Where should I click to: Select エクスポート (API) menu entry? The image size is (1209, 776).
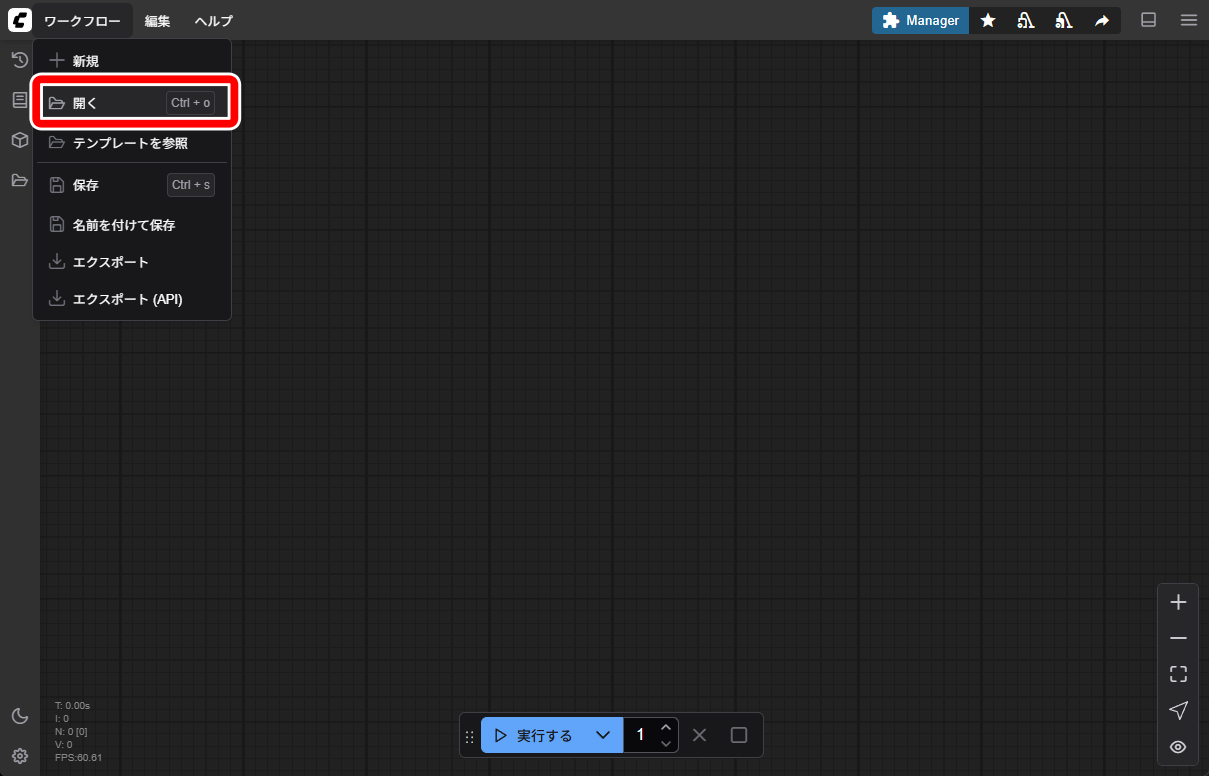(x=132, y=299)
